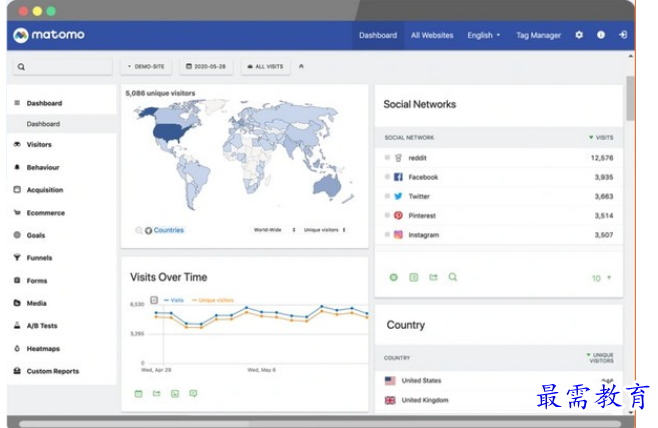This screenshot has width=658, height=428.
Task: Click the info icon in top bar
Action: (601, 35)
